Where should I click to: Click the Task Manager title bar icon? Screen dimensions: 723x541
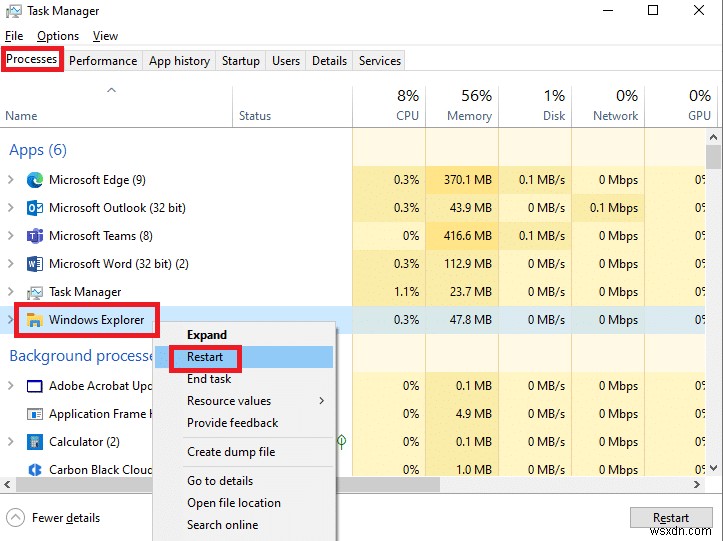coord(14,11)
